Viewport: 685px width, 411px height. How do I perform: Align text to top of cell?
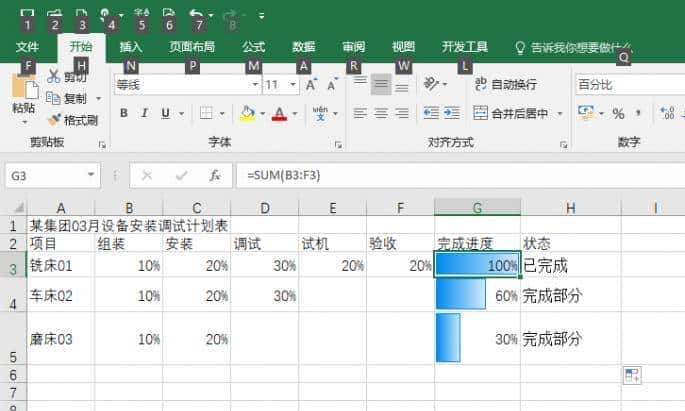tap(360, 84)
